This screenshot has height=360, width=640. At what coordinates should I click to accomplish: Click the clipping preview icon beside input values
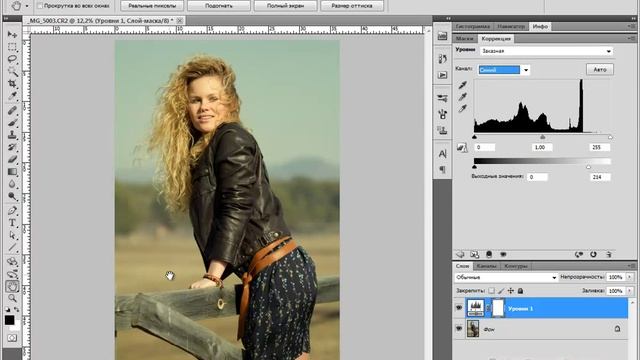point(462,147)
